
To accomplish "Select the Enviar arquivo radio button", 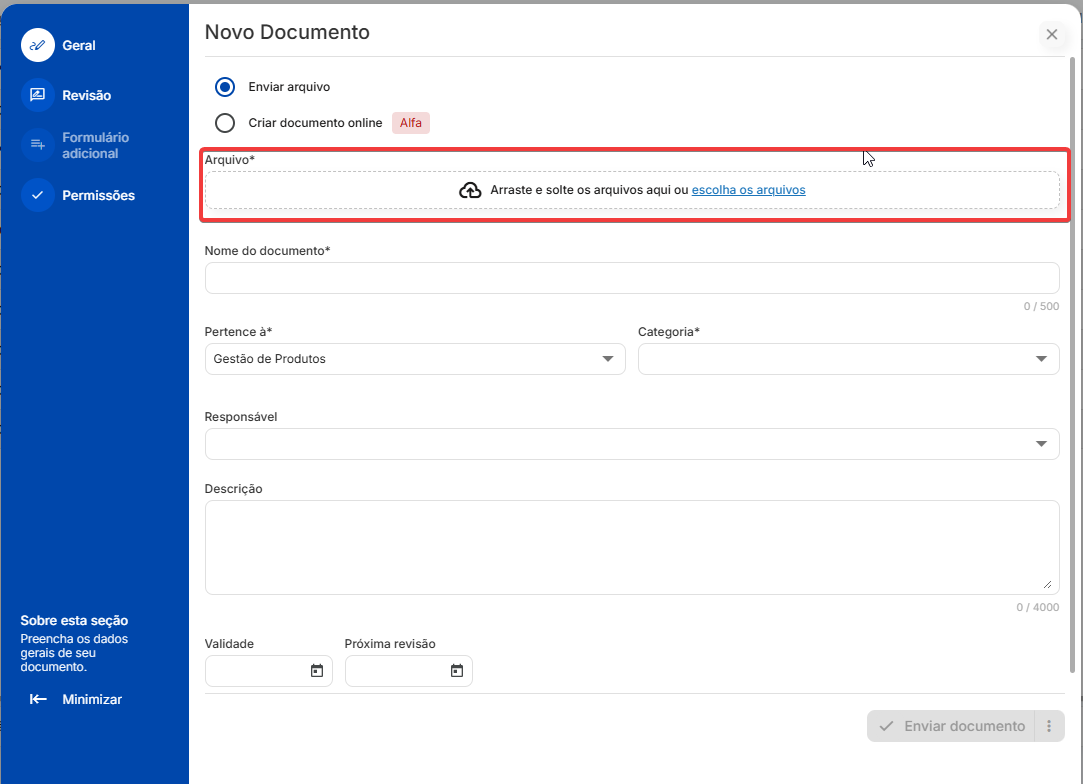I will tap(224, 87).
